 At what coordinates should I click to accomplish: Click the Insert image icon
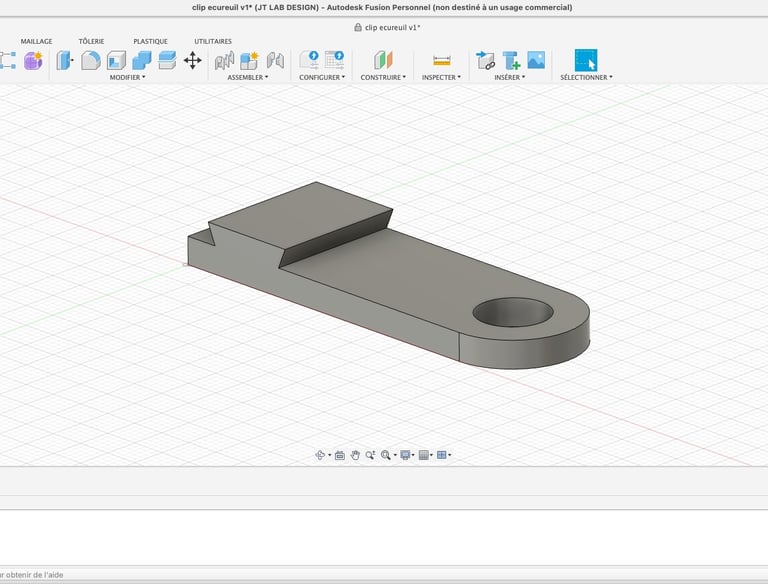click(536, 60)
